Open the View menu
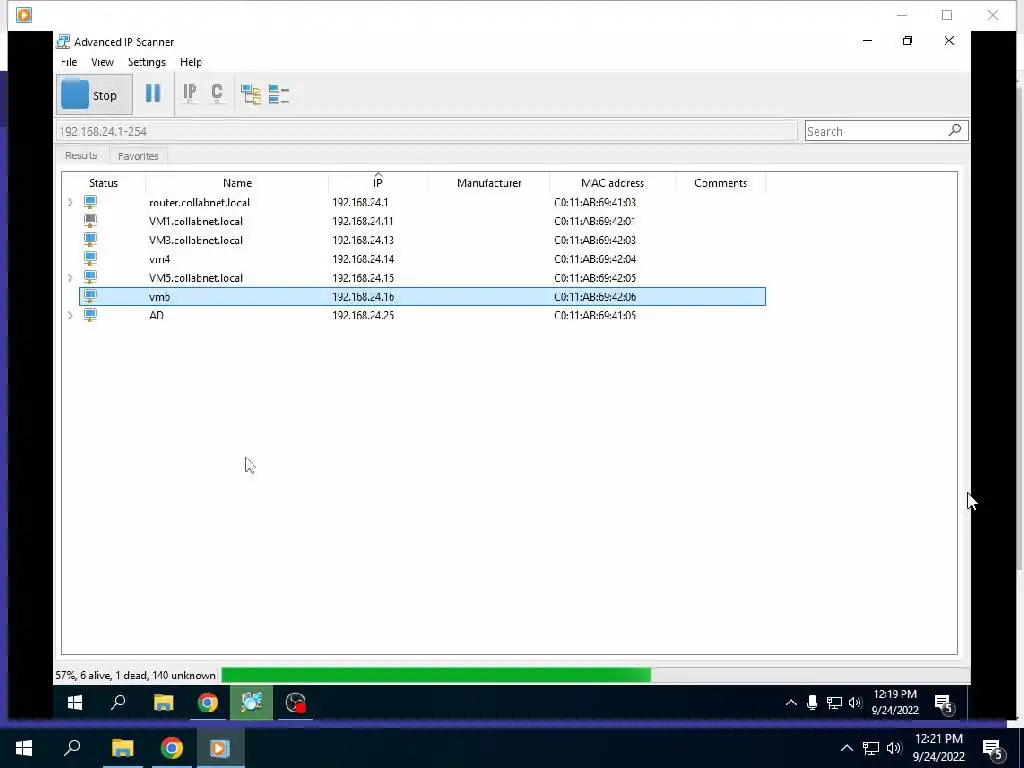Screen dimensions: 1024x768 click(x=103, y=62)
